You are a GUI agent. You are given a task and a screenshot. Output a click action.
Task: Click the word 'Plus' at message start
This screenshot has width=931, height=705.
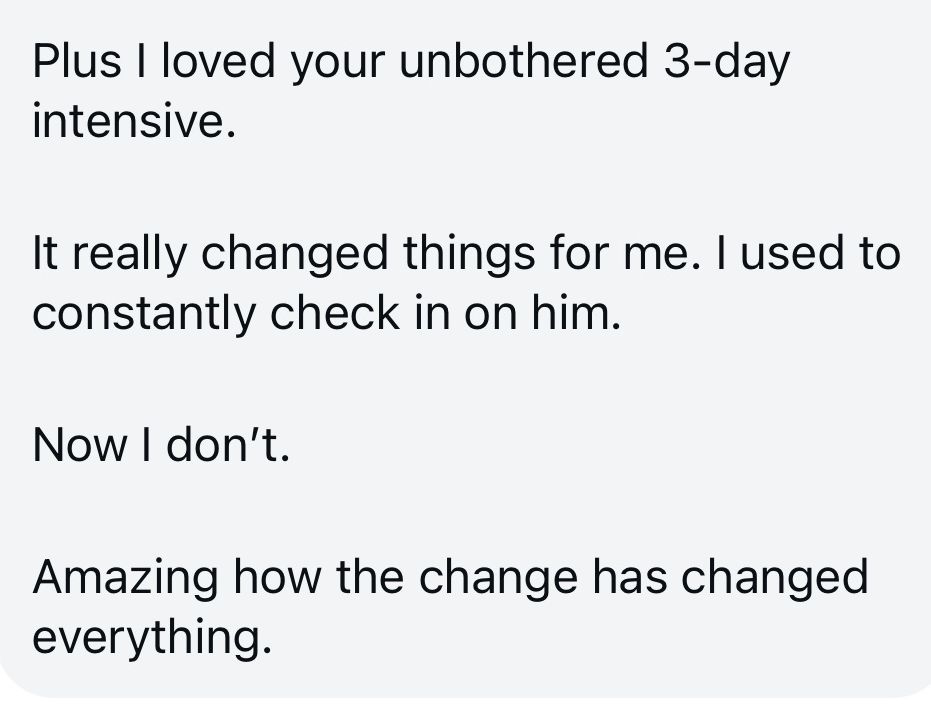click(77, 60)
